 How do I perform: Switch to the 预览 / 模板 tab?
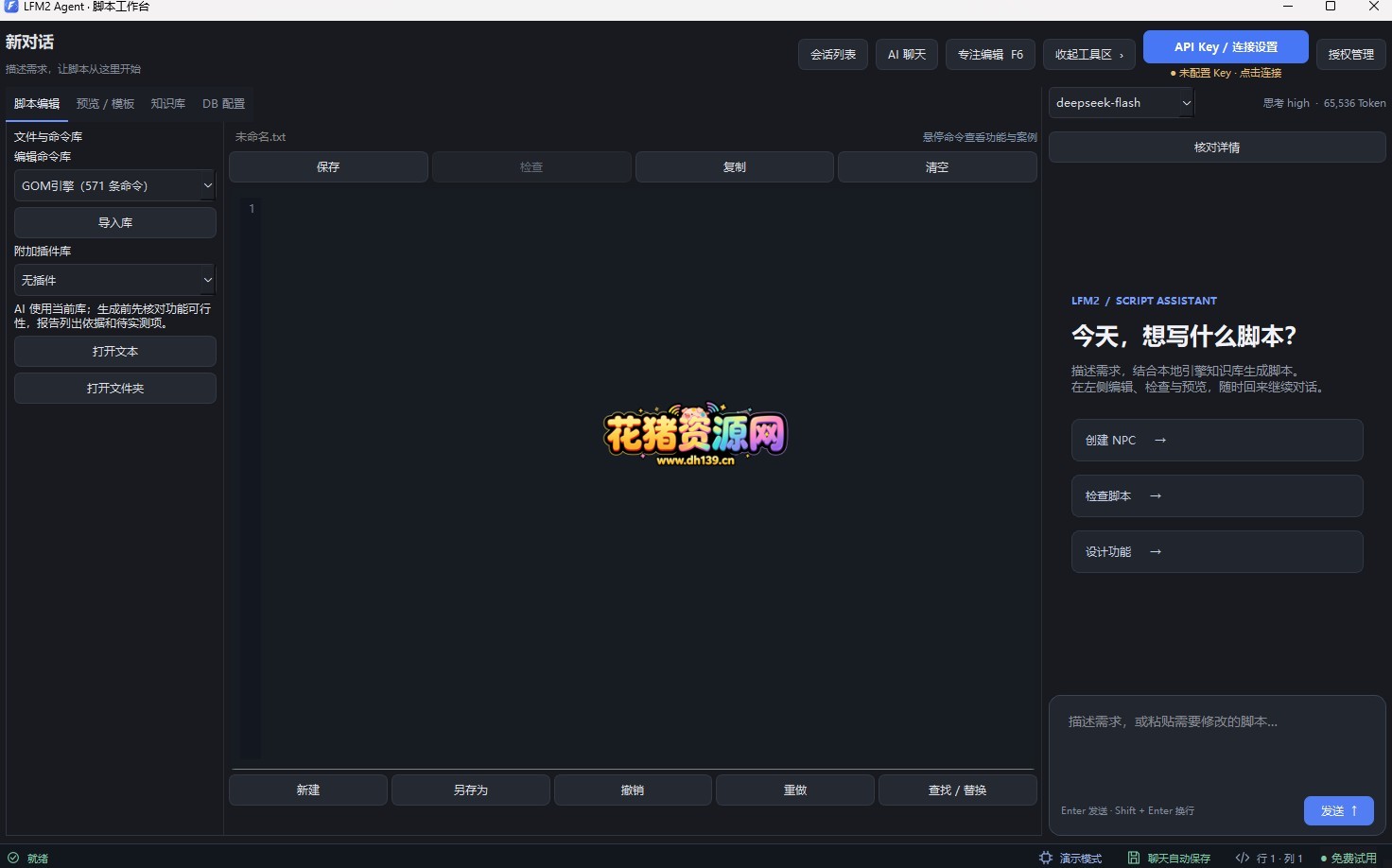click(x=105, y=104)
